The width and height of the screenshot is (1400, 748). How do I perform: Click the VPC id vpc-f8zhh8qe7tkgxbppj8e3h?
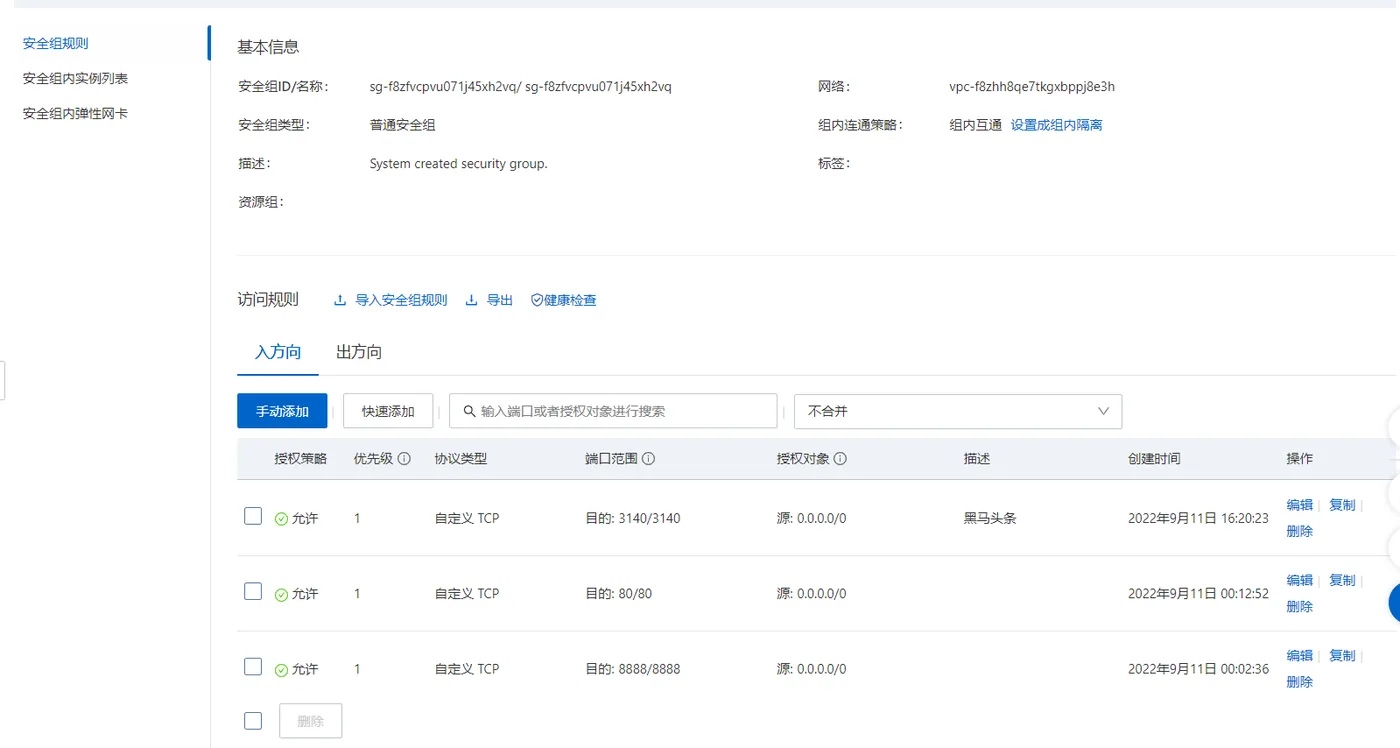point(1032,87)
